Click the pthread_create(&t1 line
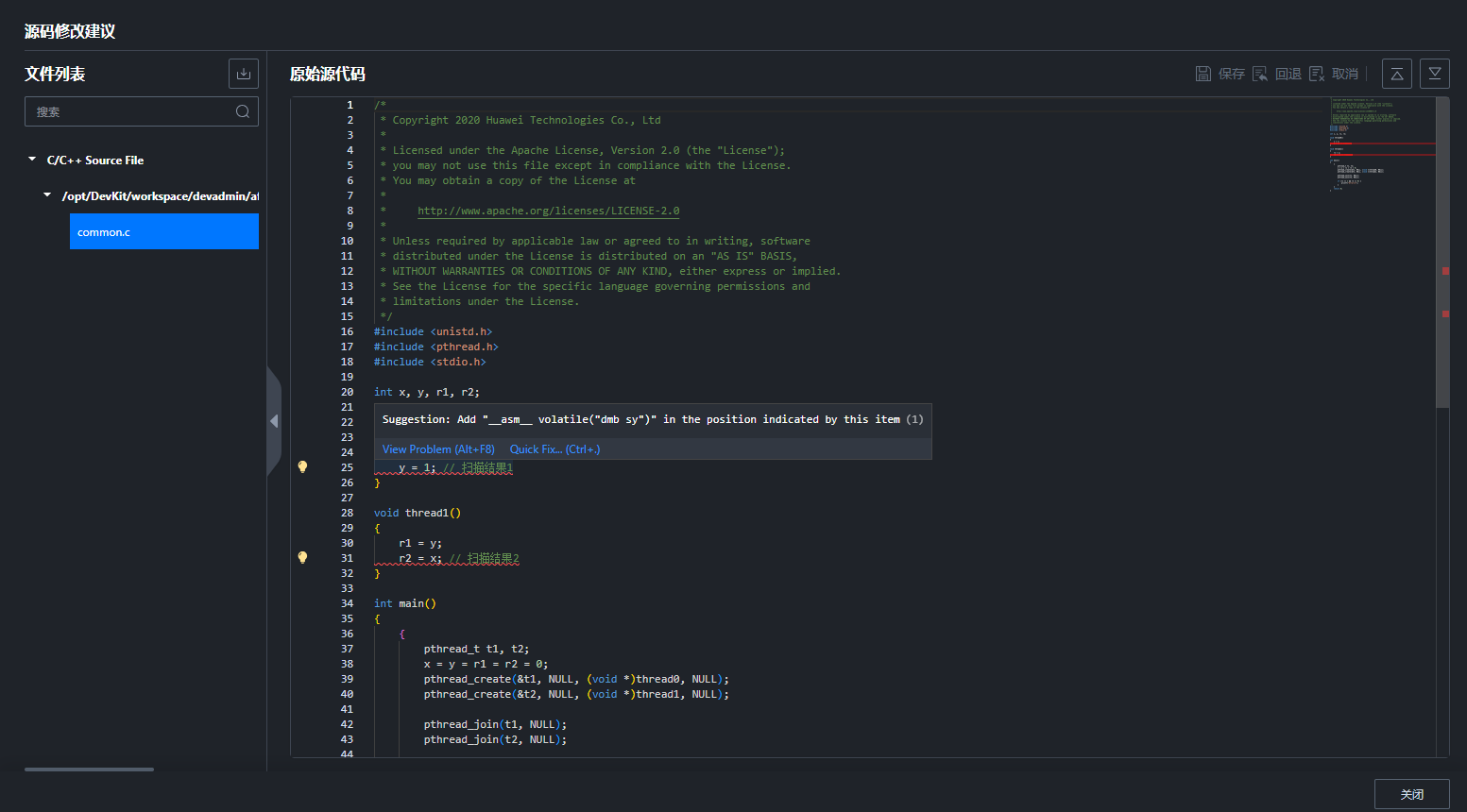1467x812 pixels. (x=577, y=679)
